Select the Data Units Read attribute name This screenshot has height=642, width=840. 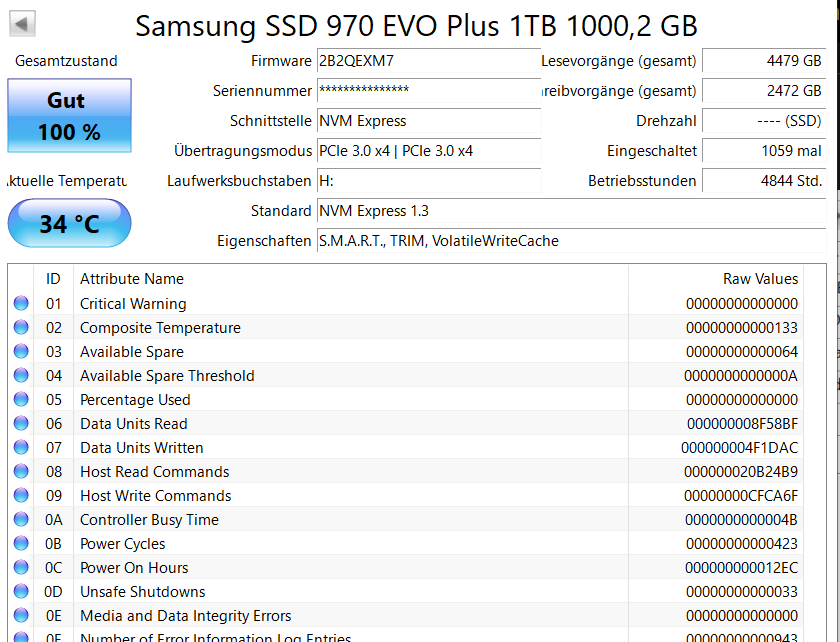[133, 424]
